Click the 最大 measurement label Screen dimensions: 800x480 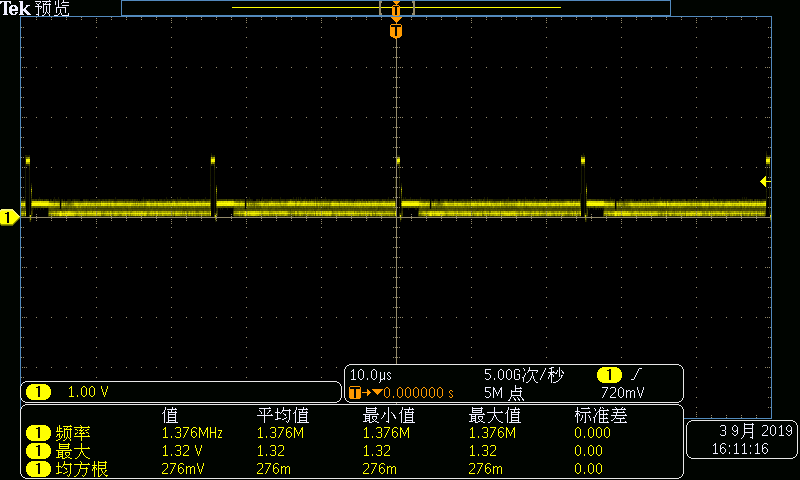point(73,451)
